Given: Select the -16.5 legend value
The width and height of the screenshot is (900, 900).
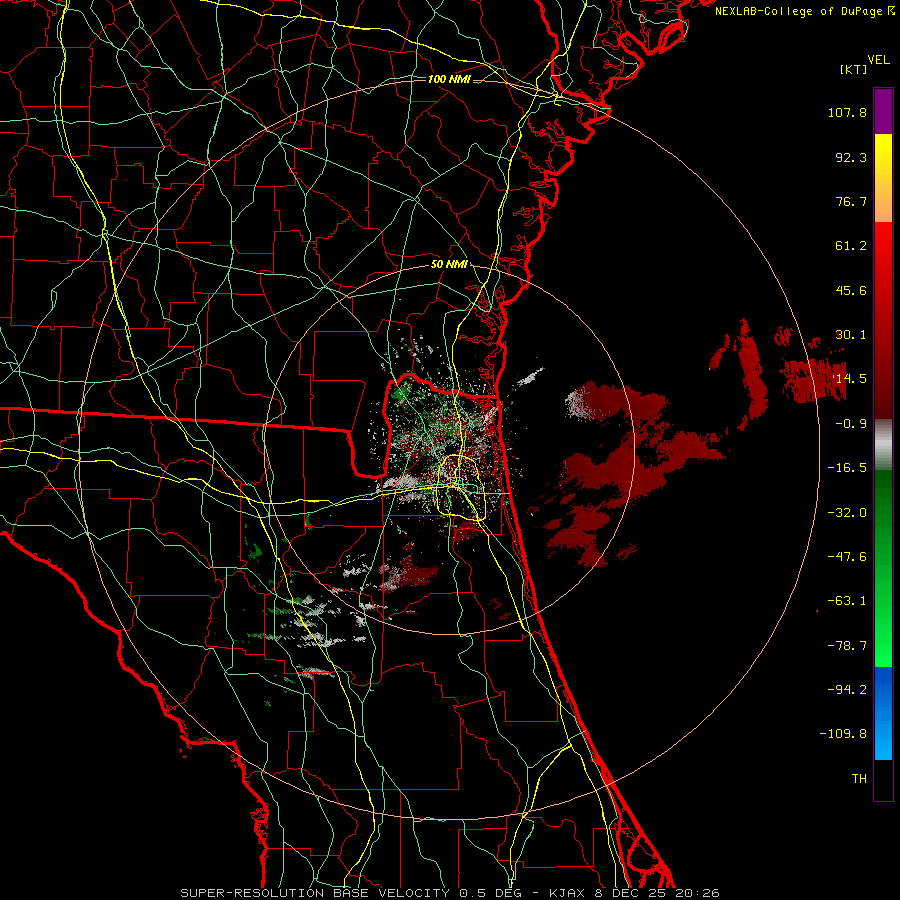Looking at the screenshot, I should click(x=847, y=468).
